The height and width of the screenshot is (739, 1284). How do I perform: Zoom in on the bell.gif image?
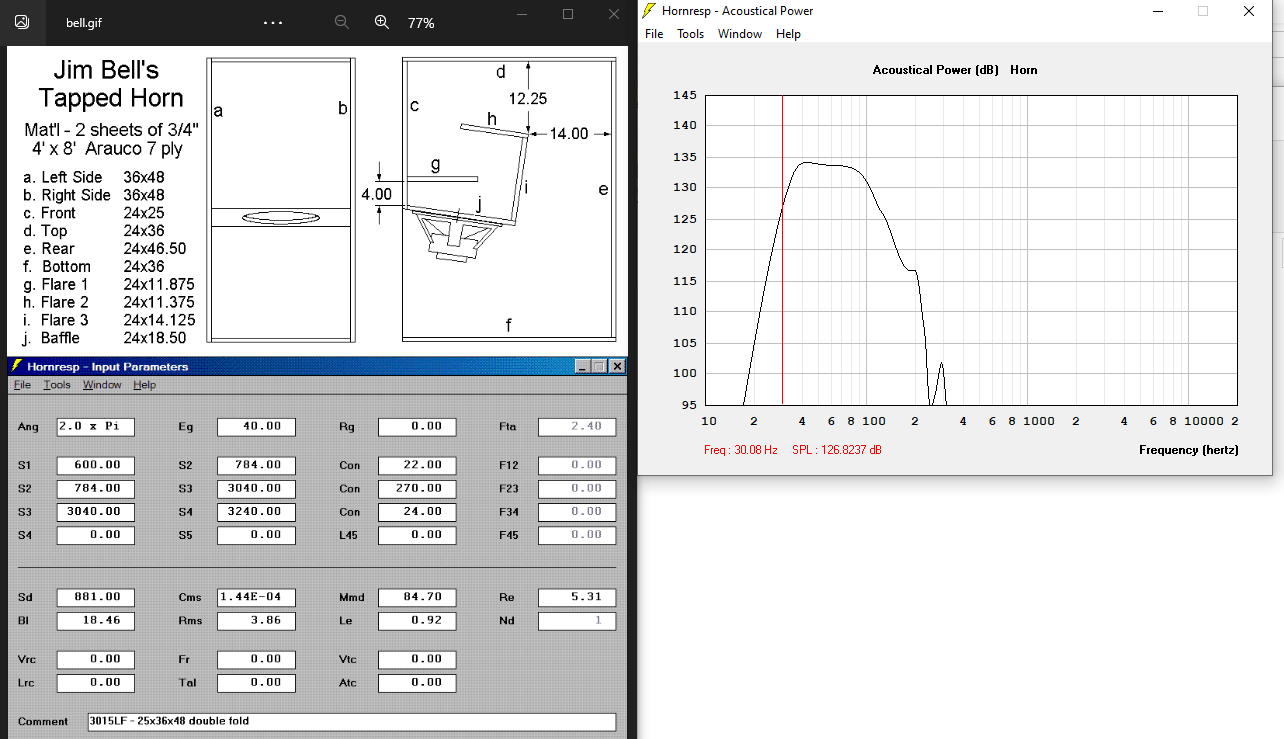pyautogui.click(x=381, y=22)
